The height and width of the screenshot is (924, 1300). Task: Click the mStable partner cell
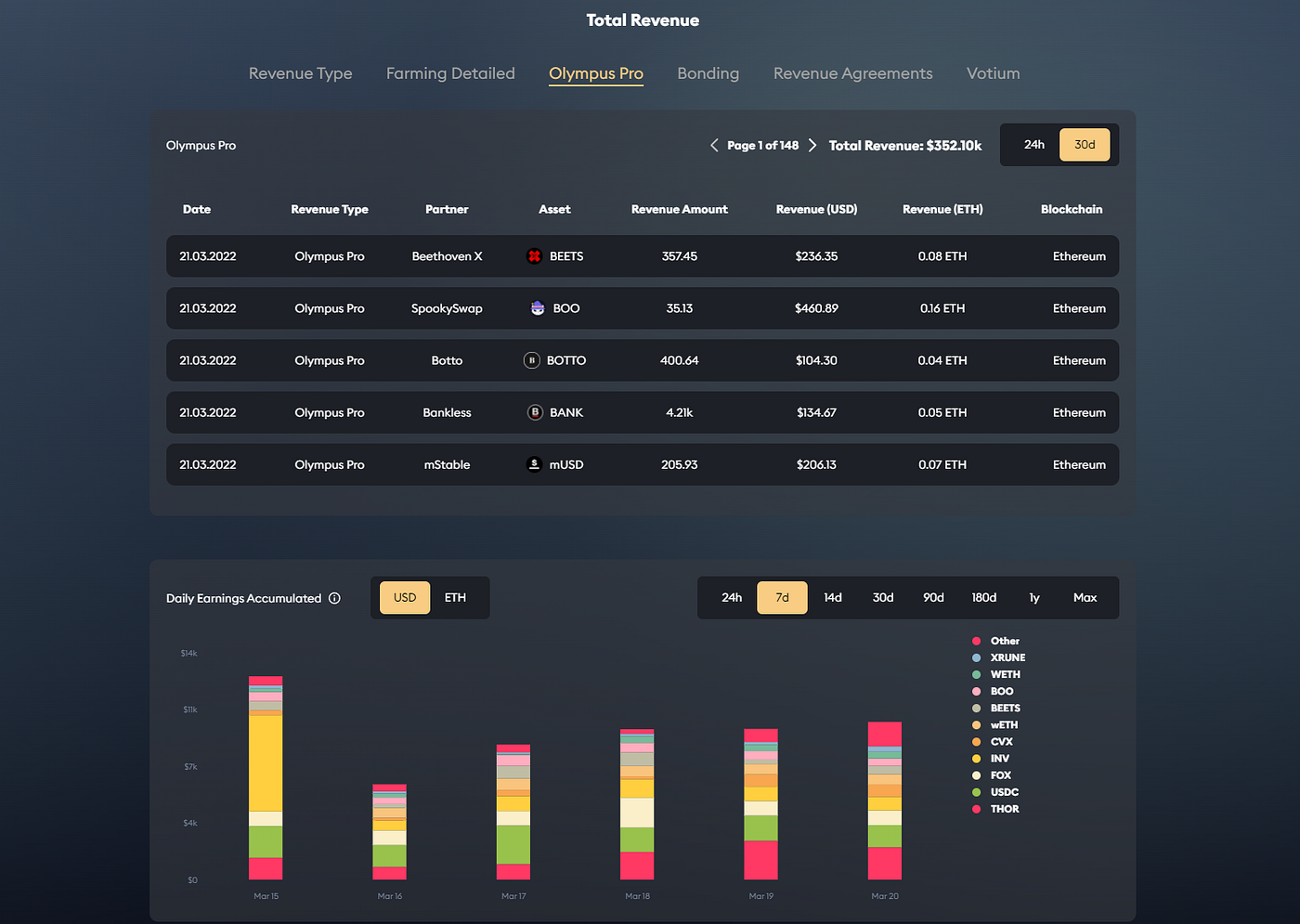(447, 464)
